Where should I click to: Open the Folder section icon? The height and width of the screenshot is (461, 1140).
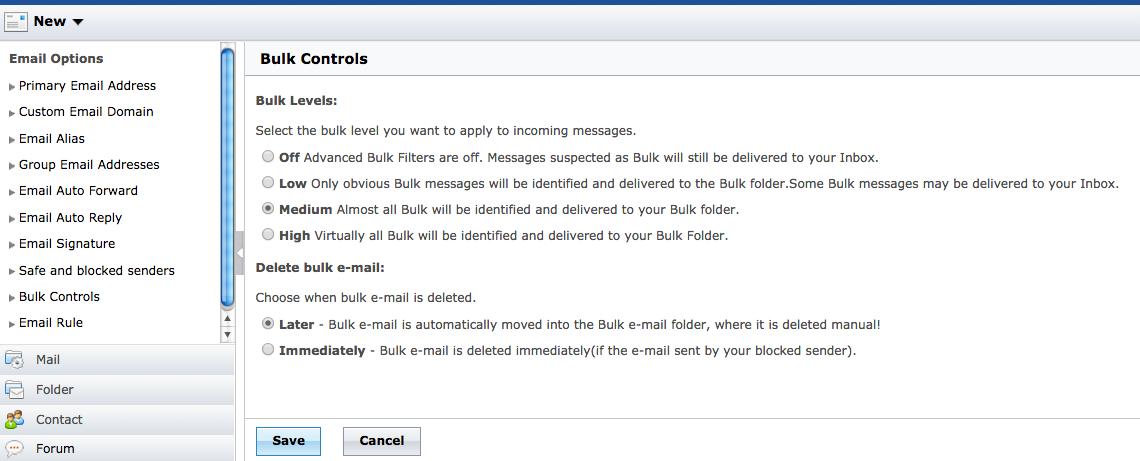tap(15, 390)
